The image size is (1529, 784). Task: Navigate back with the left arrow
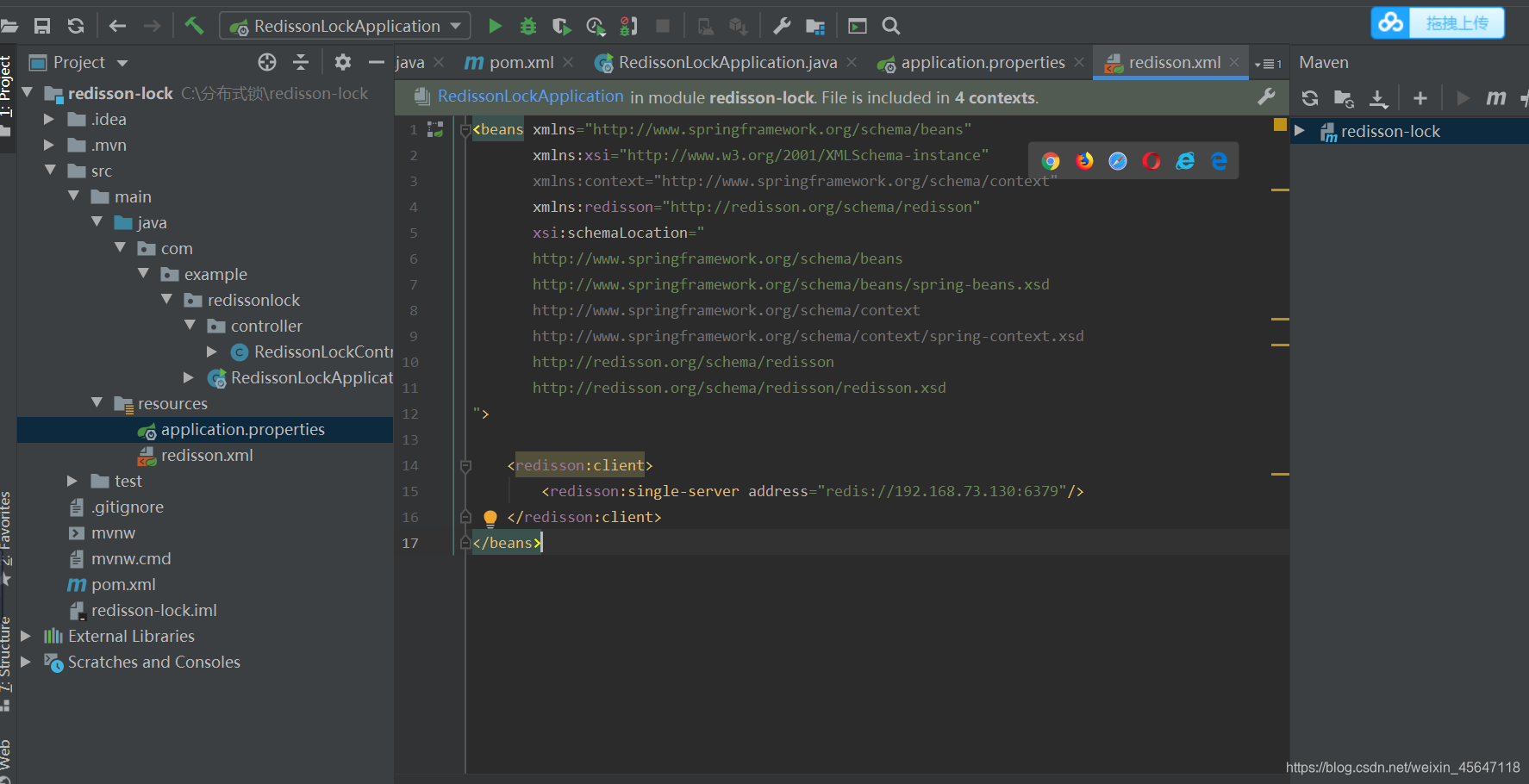point(117,26)
